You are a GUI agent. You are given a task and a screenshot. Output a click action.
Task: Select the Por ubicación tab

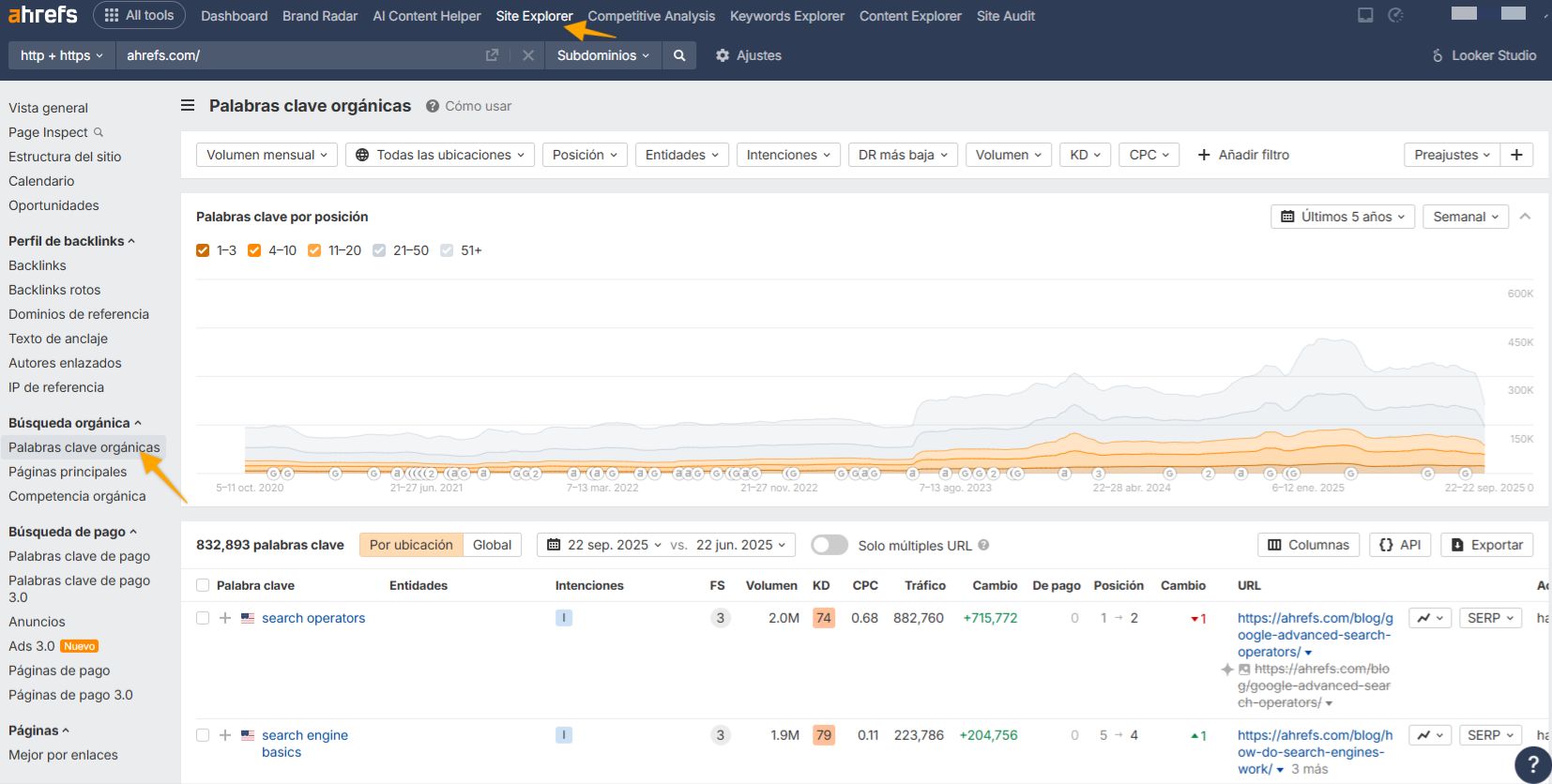pos(411,545)
